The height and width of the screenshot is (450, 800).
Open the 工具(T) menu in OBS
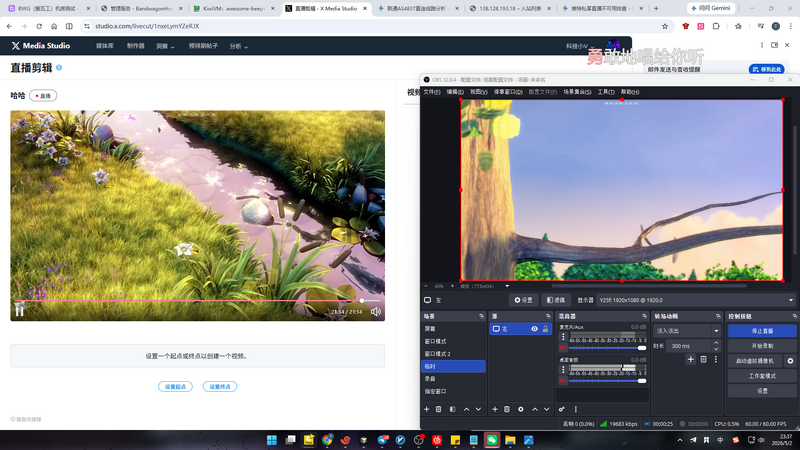tap(606, 92)
